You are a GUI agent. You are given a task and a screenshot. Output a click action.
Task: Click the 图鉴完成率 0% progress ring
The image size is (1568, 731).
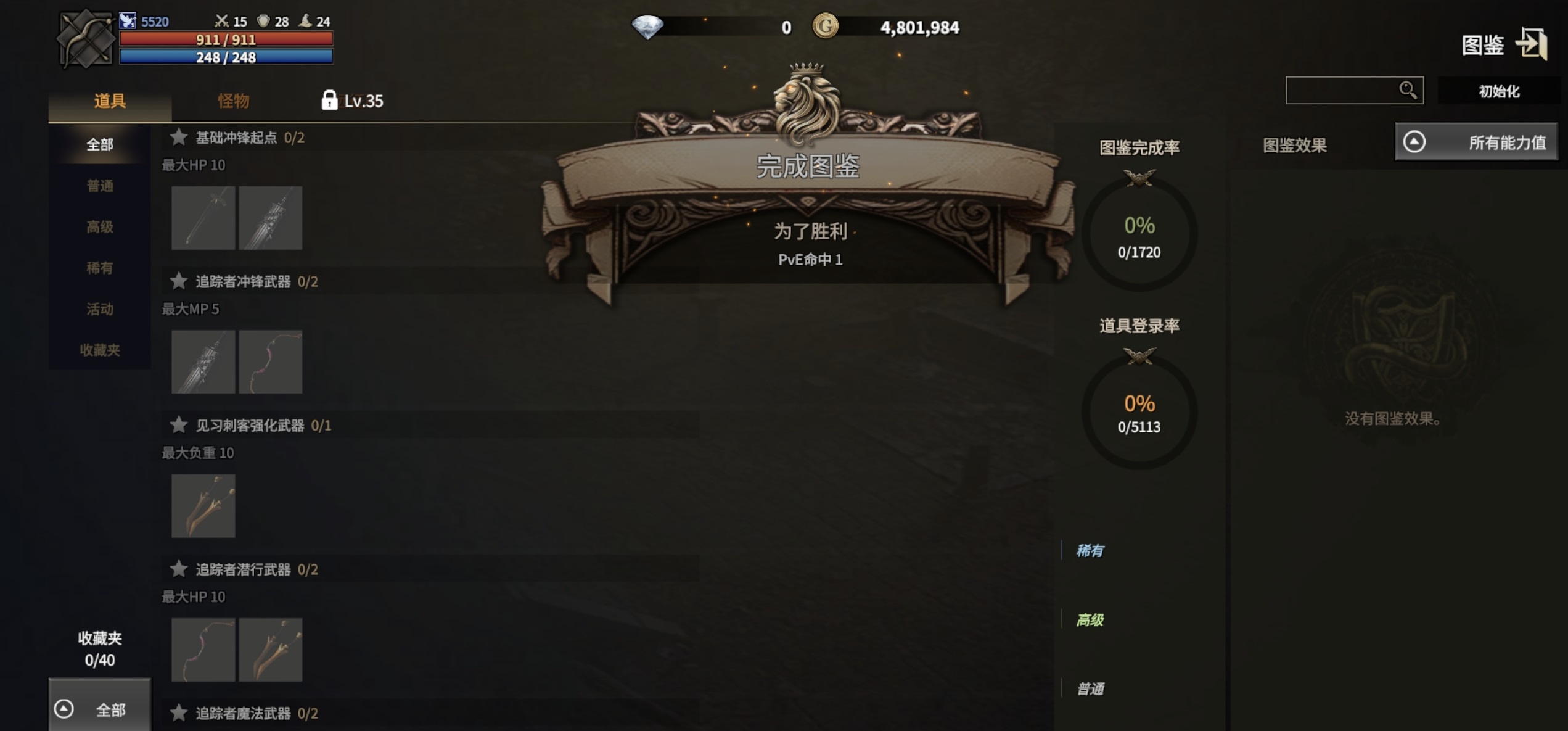tap(1139, 234)
